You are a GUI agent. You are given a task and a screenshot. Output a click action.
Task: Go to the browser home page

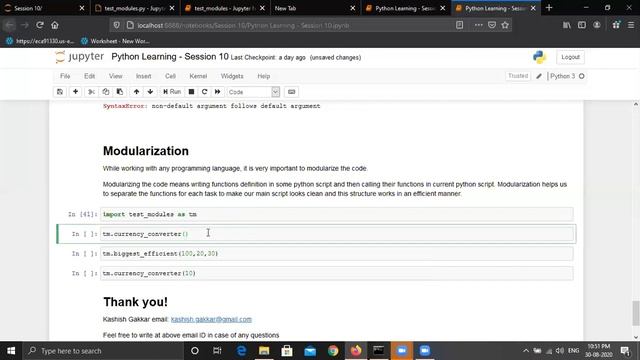click(x=55, y=25)
